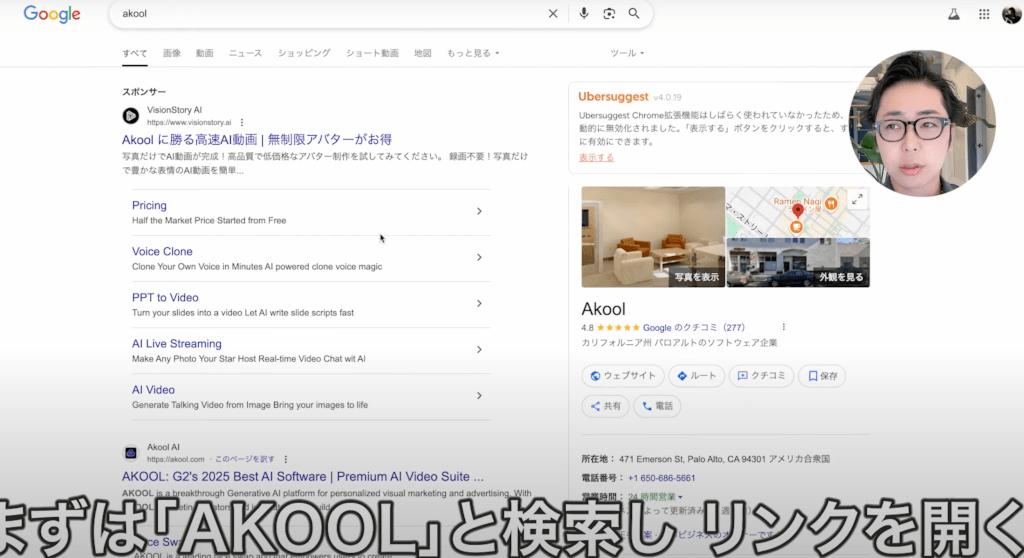Open Search Labs flask icon

coord(954,14)
